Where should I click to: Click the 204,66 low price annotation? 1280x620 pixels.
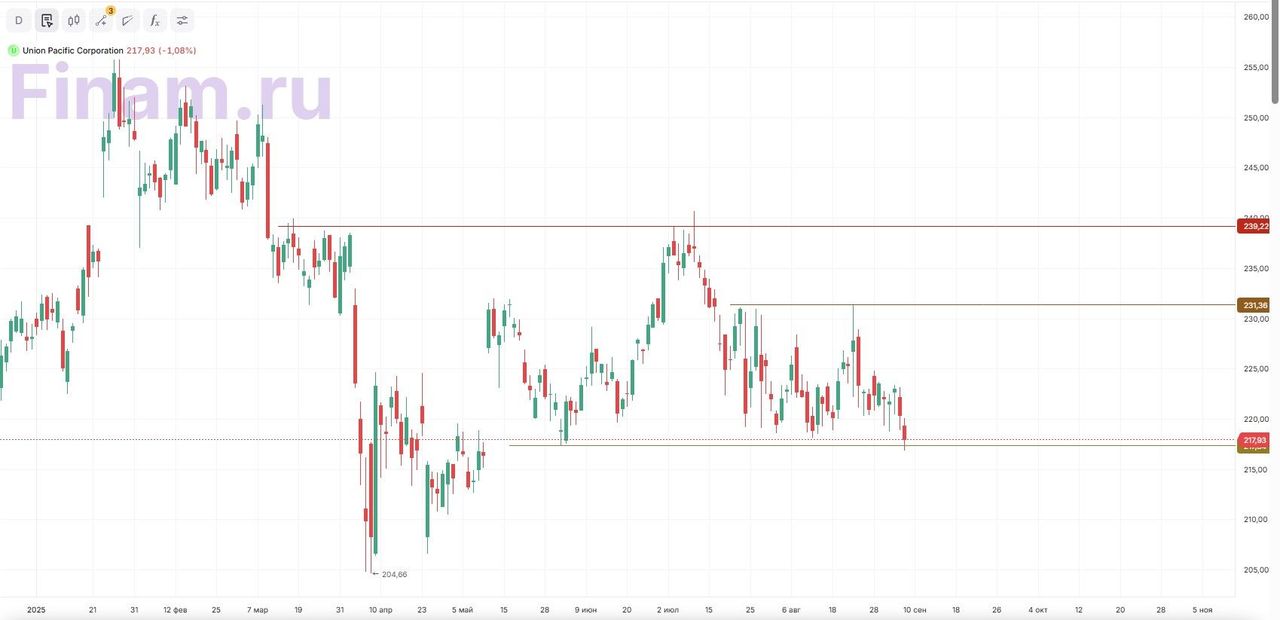click(393, 574)
